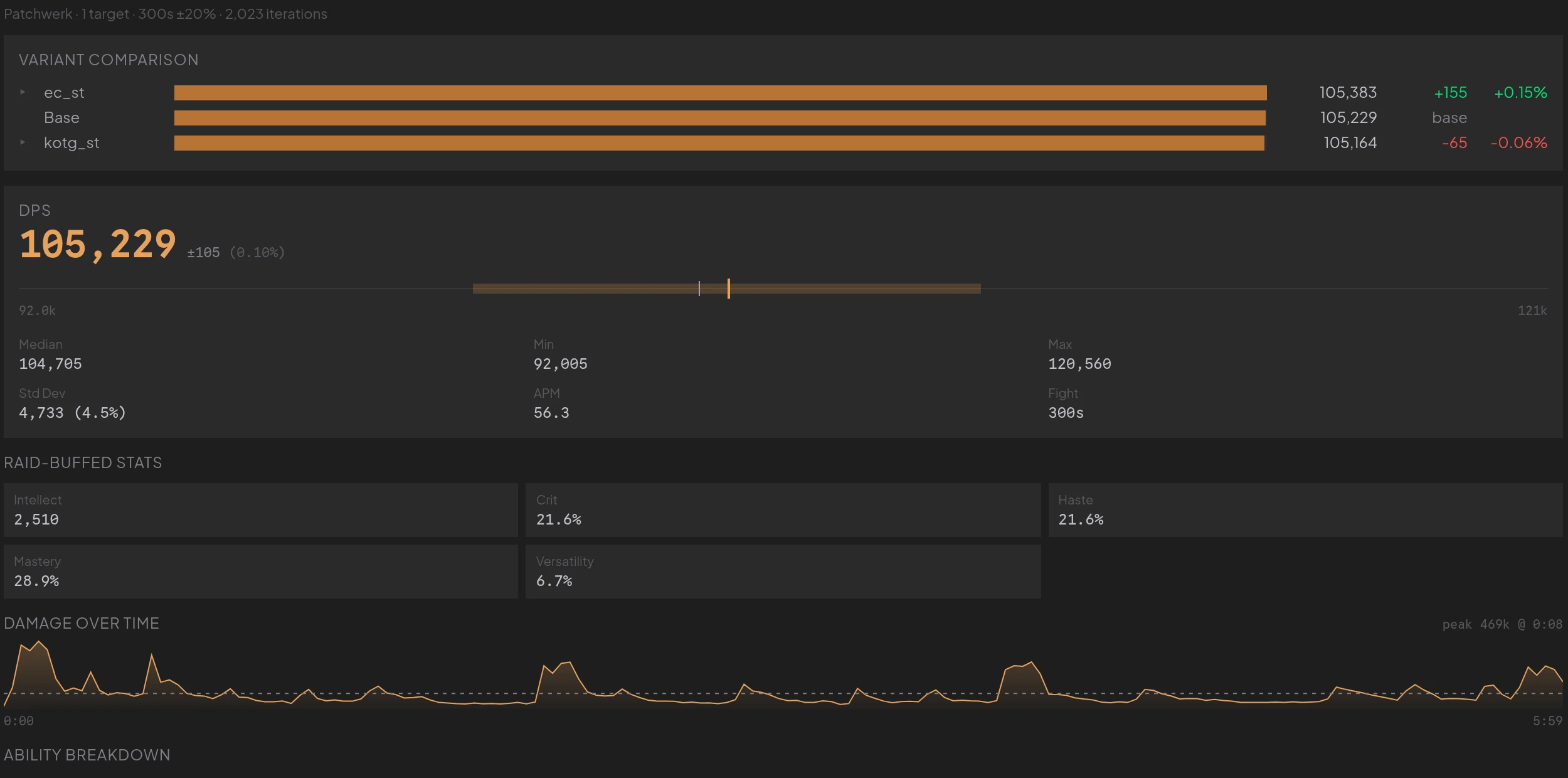
Task: Click the 0:00 chart start label
Action: [x=19, y=721]
